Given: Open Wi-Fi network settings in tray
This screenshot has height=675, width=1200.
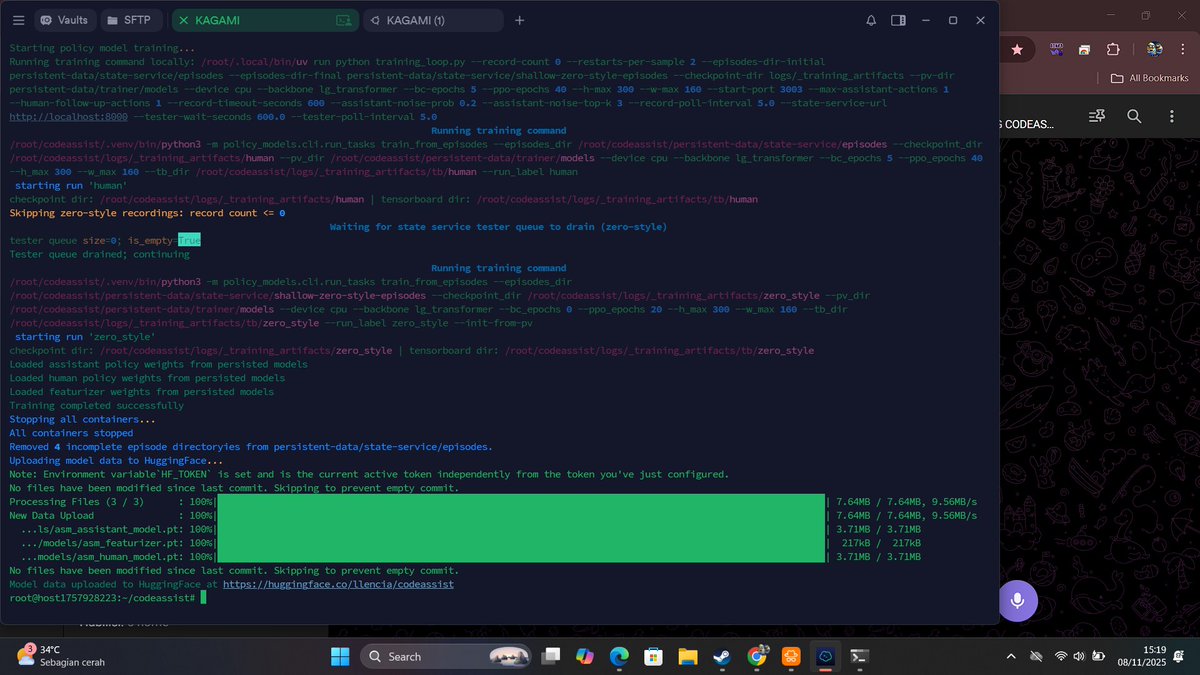Looking at the screenshot, I should [x=1061, y=656].
